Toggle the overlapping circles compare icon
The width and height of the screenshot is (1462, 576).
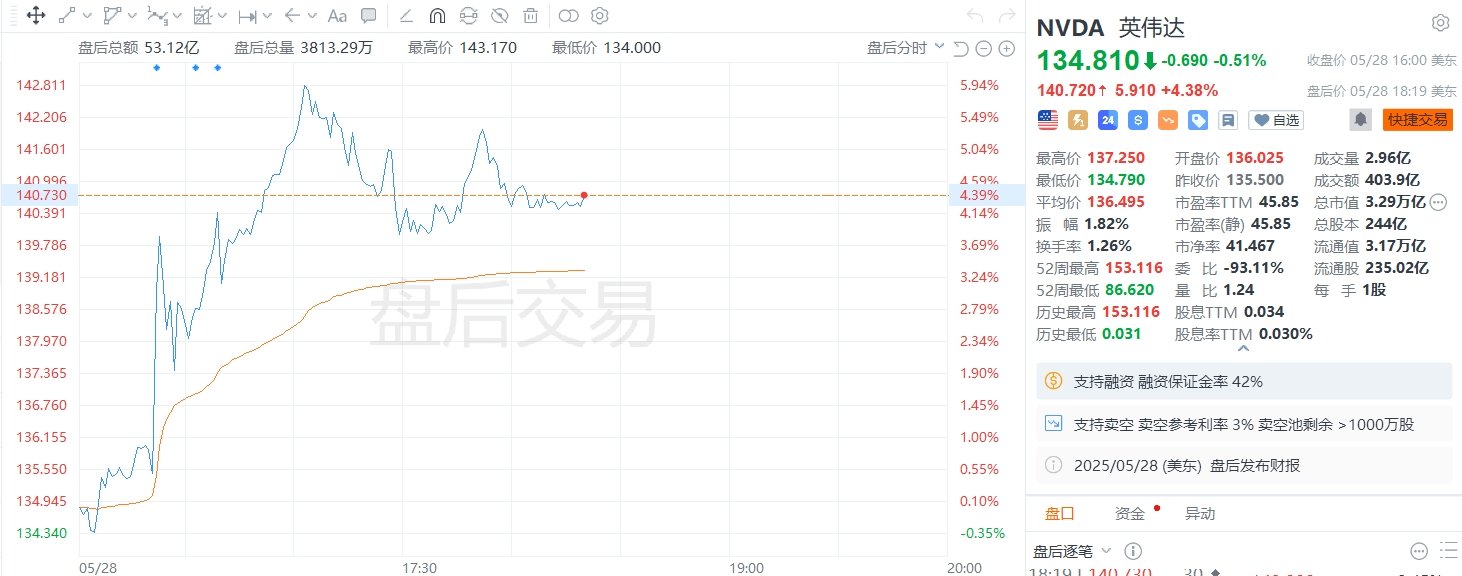click(568, 15)
